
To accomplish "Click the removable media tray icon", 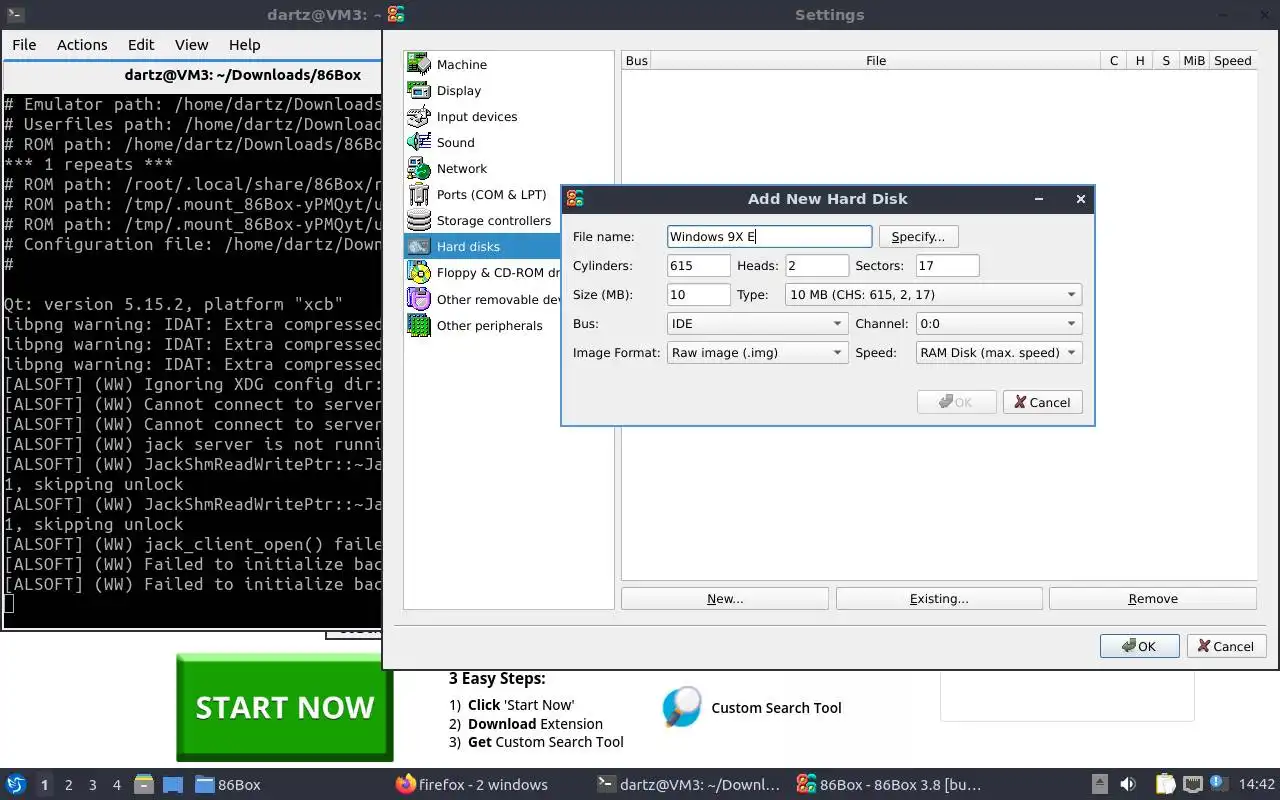I will pos(1099,784).
